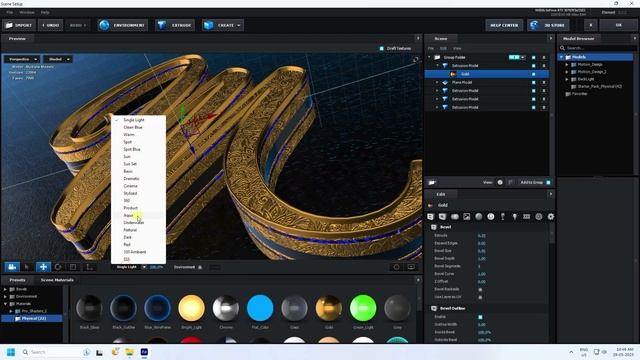Select the anchor point axis tool
640x360 pixels.
pos(89,267)
